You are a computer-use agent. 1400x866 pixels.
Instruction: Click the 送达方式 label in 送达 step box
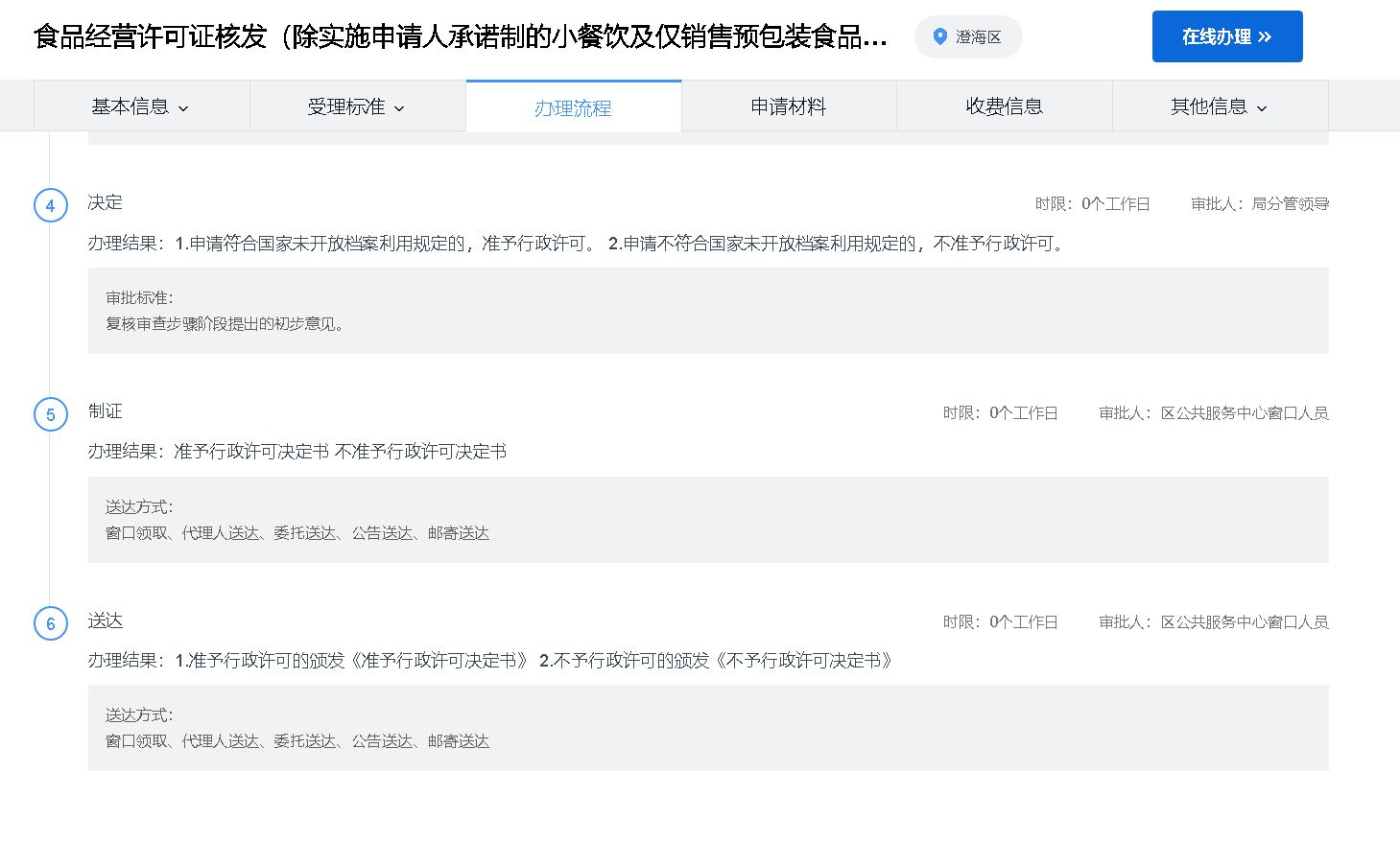pos(140,715)
